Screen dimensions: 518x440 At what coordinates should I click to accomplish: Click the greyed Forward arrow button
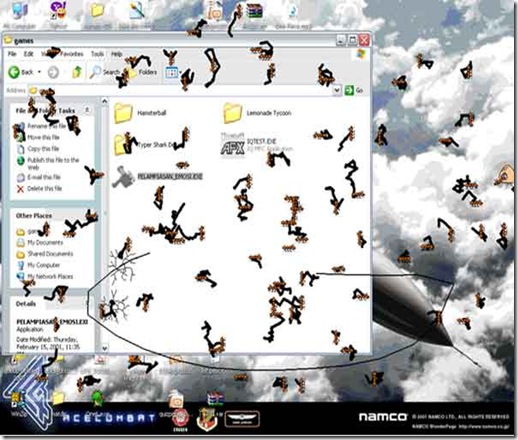click(53, 72)
